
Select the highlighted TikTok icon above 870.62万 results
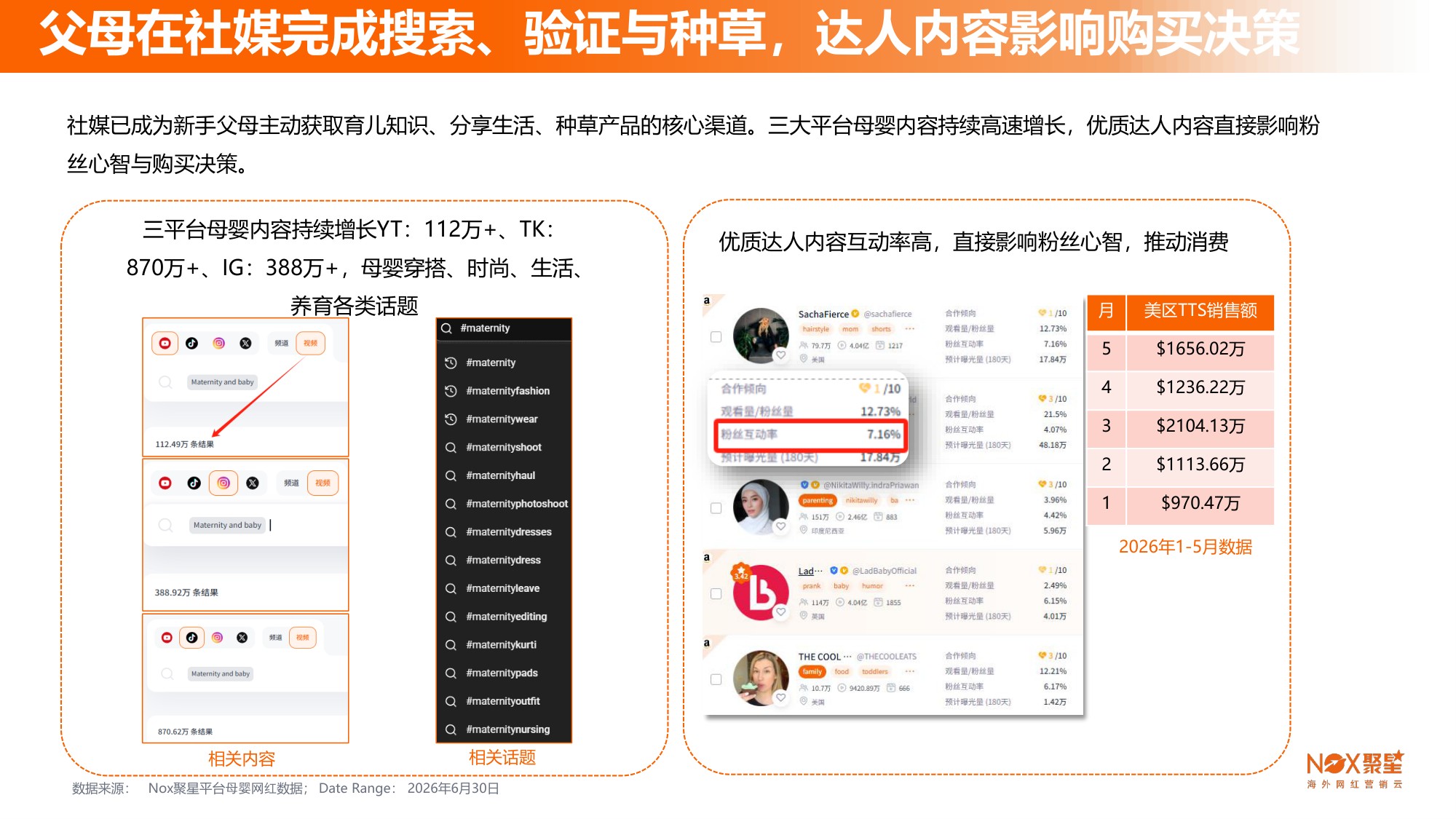(x=191, y=638)
